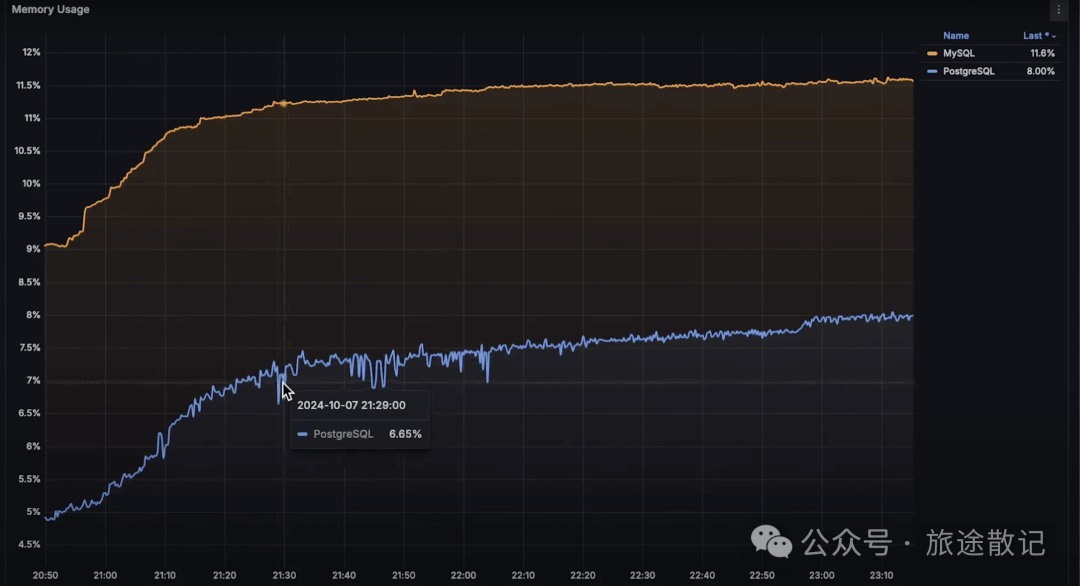The height and width of the screenshot is (586, 1080).
Task: Click the 12% y-axis label
Action: coord(31,52)
